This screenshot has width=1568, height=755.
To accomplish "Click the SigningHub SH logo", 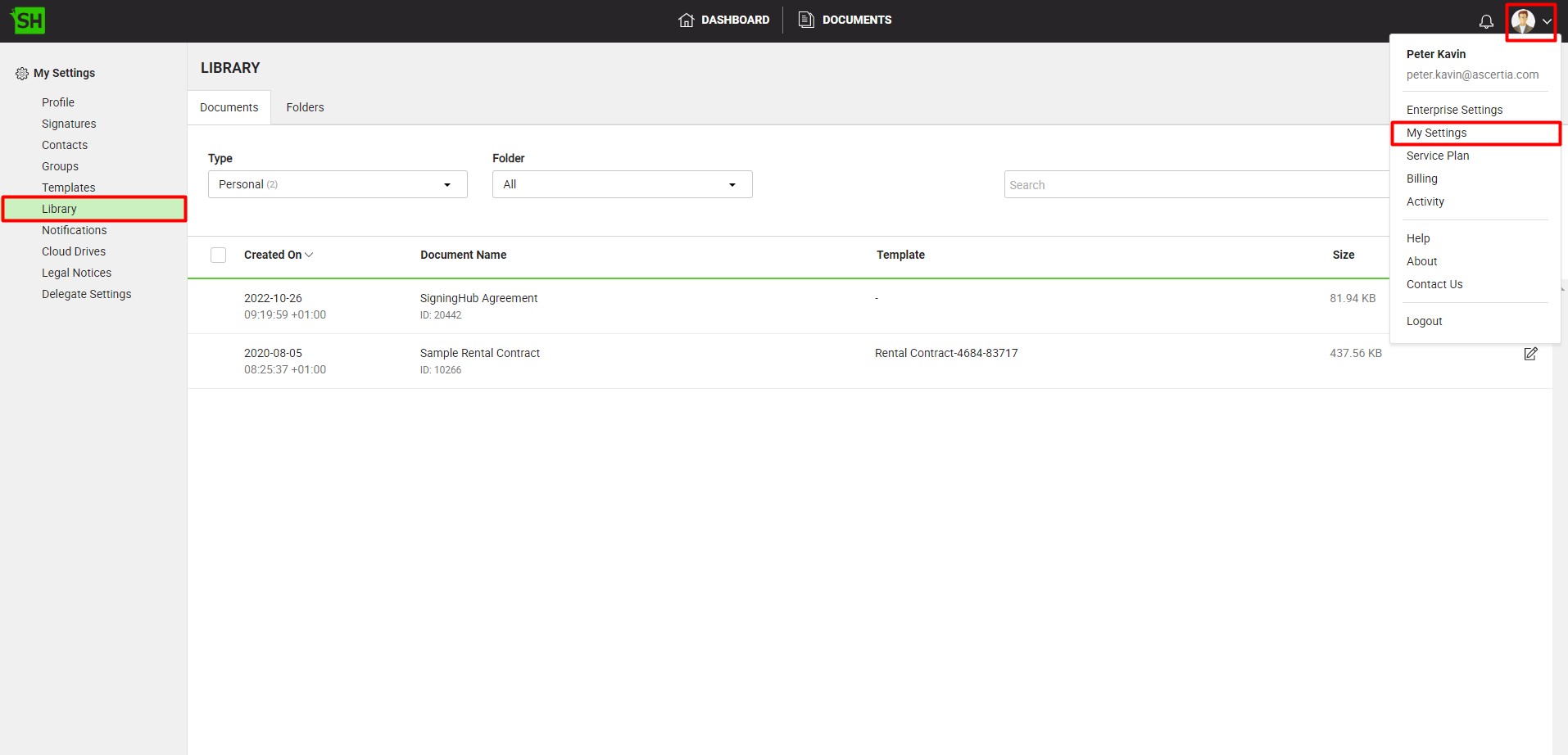I will [29, 20].
